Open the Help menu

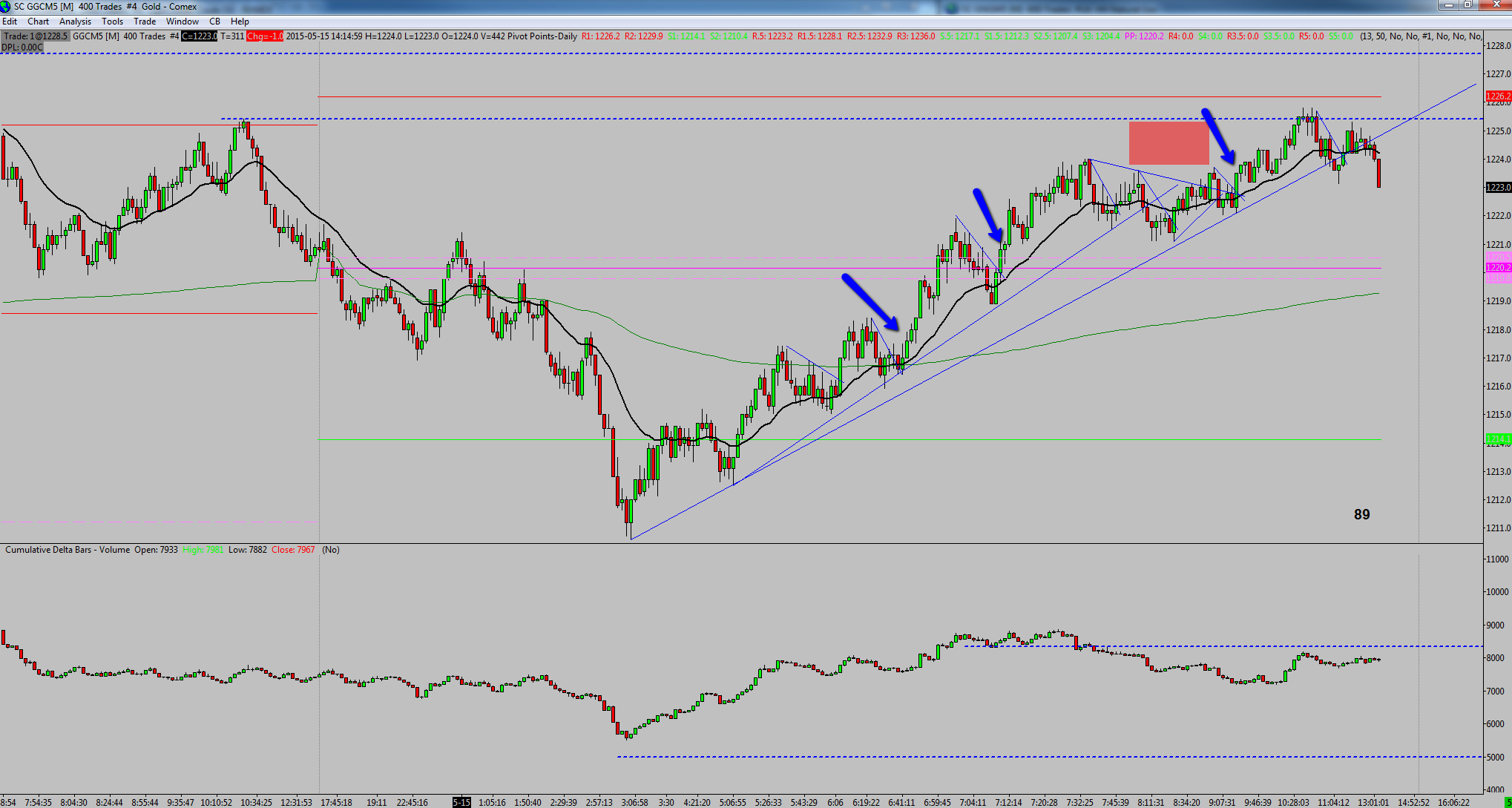(x=240, y=22)
